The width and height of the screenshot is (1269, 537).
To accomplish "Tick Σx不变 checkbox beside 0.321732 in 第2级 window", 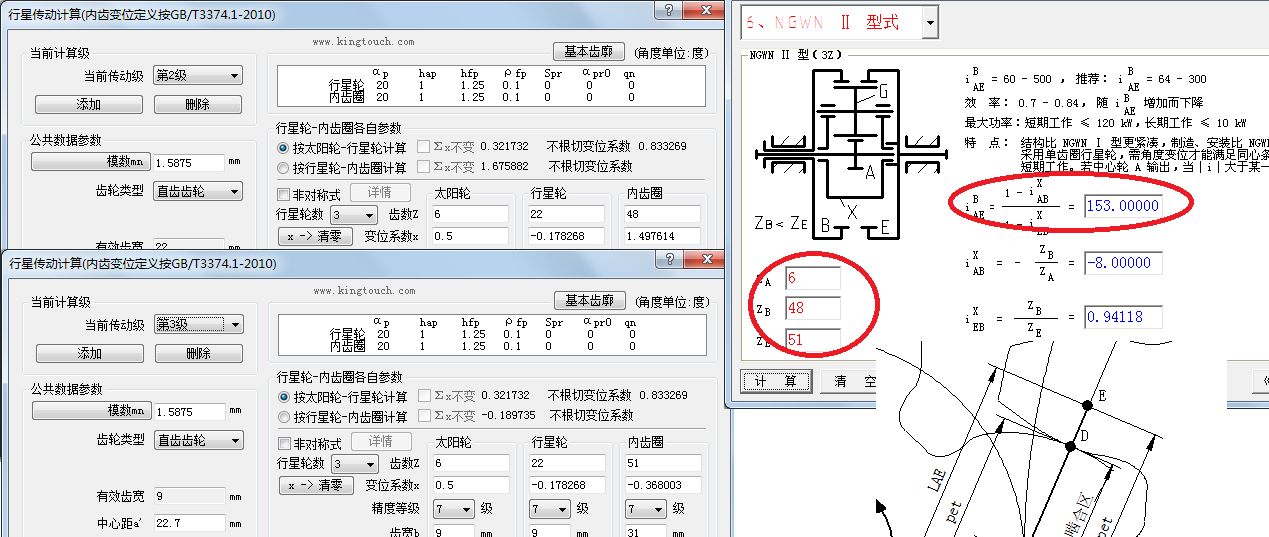I will (x=423, y=147).
